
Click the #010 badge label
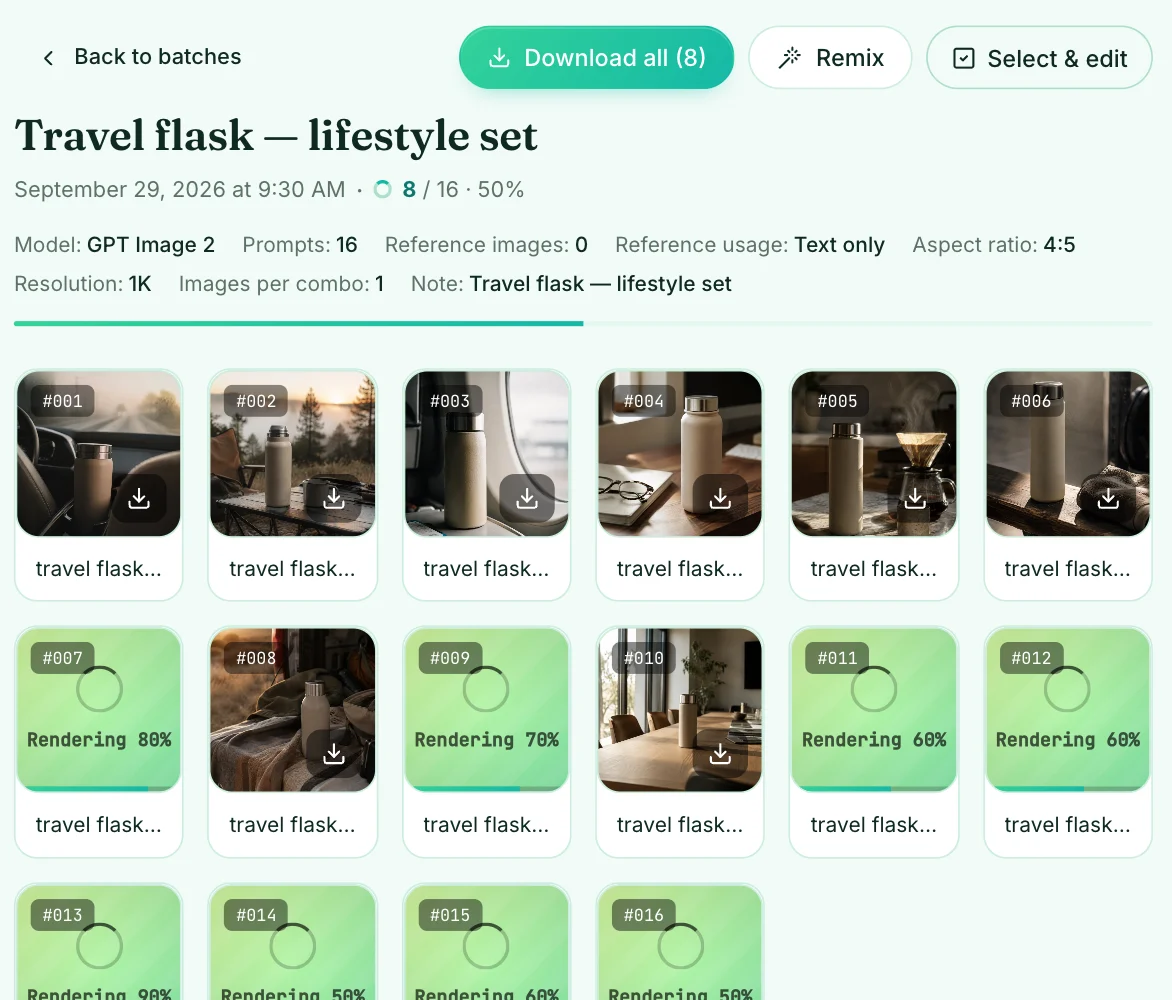click(644, 658)
